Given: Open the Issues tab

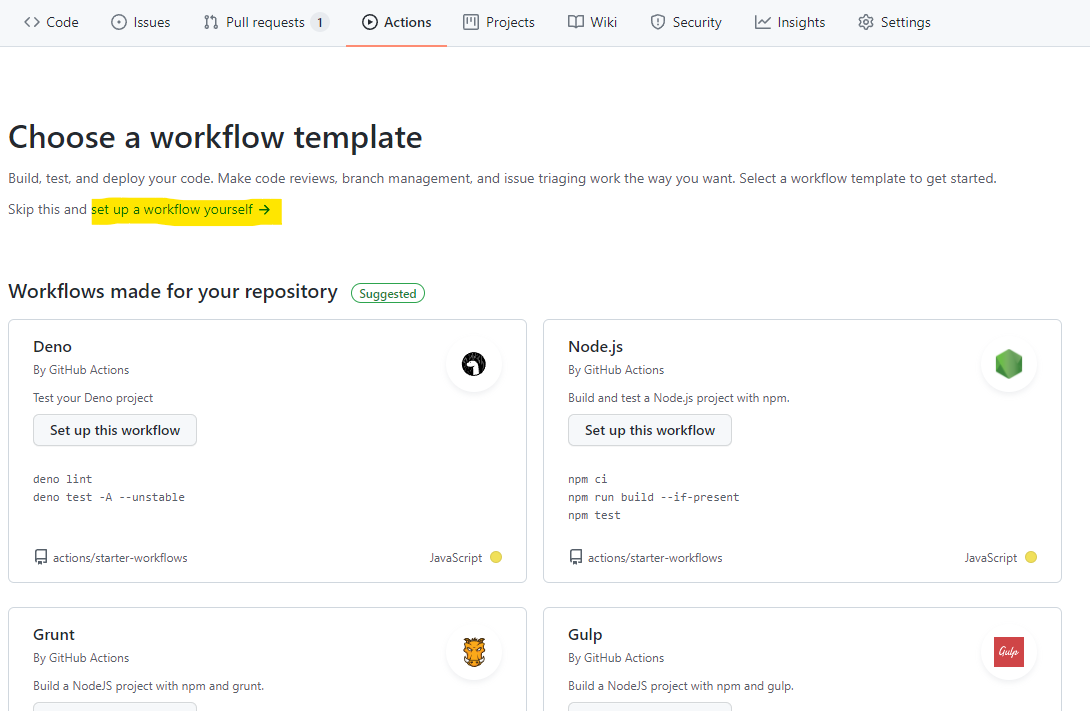Looking at the screenshot, I should coord(140,22).
